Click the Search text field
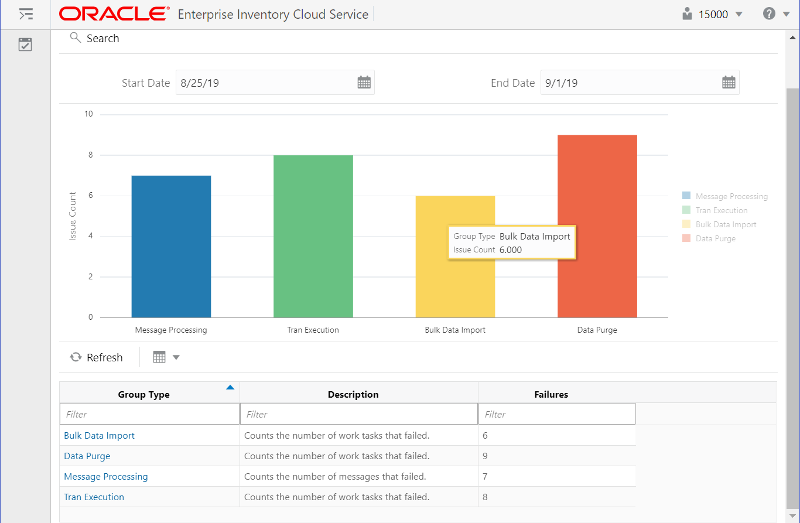 point(103,38)
